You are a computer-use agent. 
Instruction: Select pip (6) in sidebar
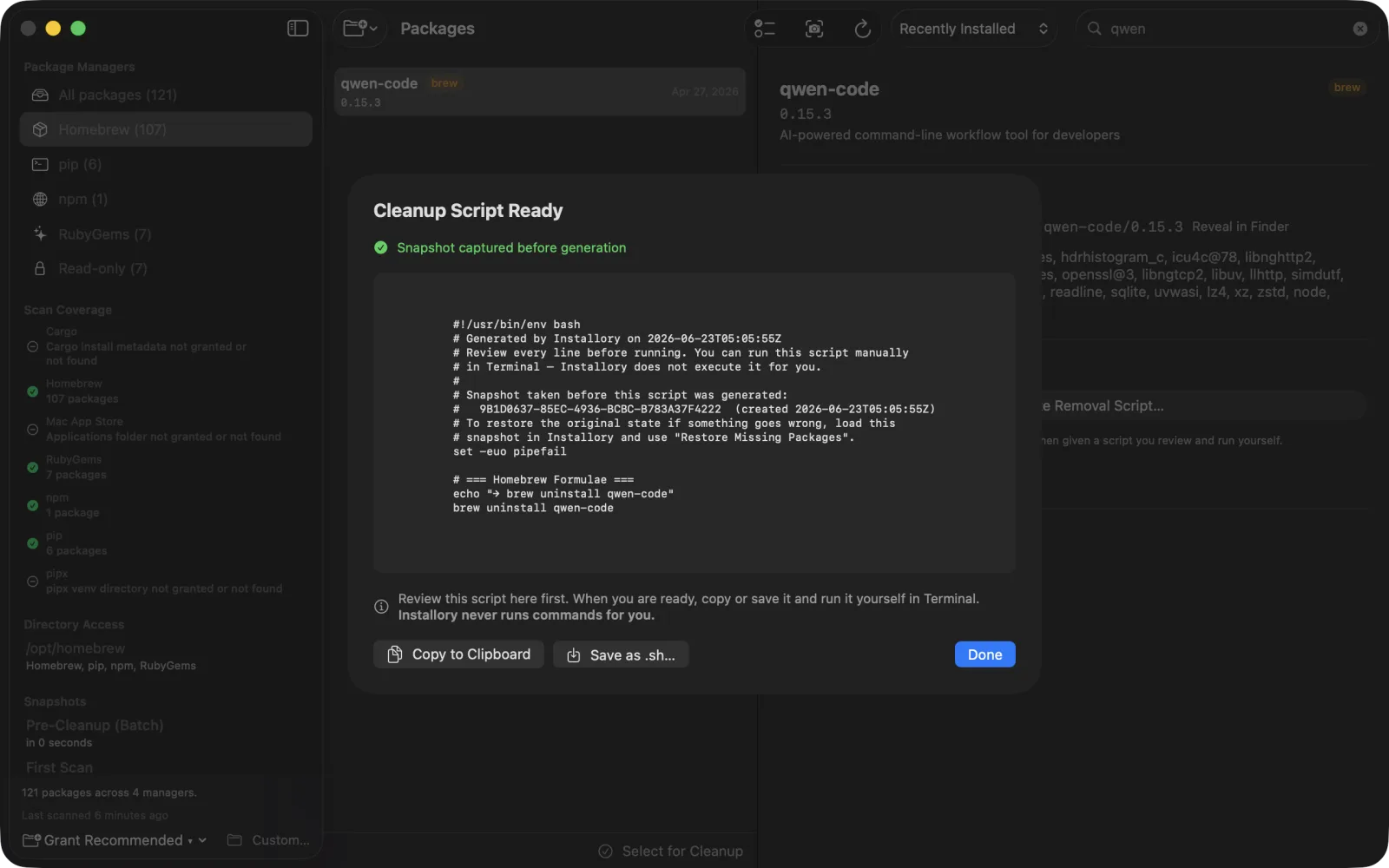pos(166,164)
